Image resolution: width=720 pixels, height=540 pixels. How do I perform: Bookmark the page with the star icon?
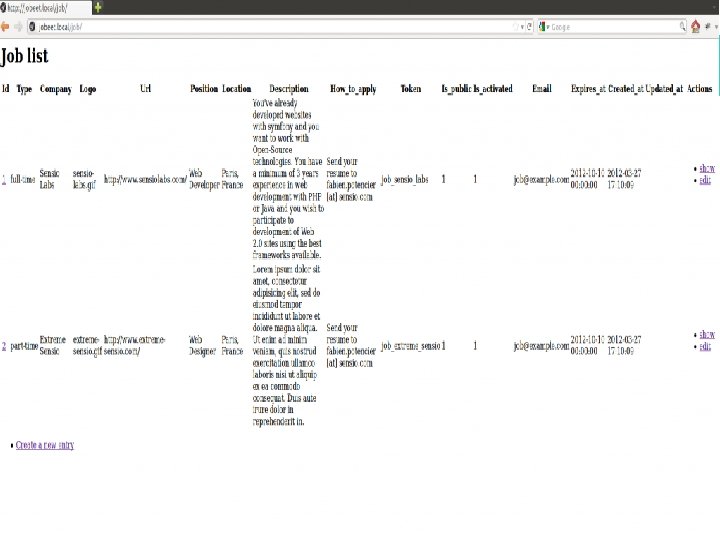(x=516, y=27)
